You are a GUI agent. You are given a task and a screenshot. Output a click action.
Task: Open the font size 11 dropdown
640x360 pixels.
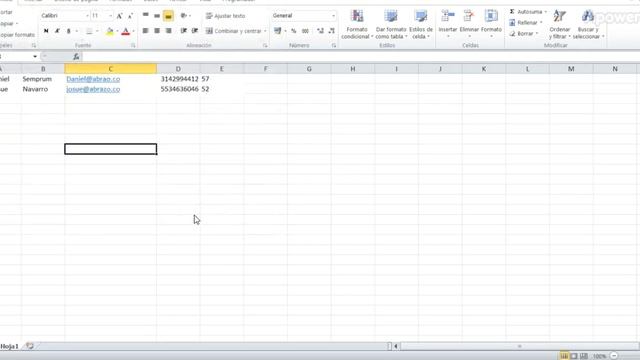pos(111,16)
